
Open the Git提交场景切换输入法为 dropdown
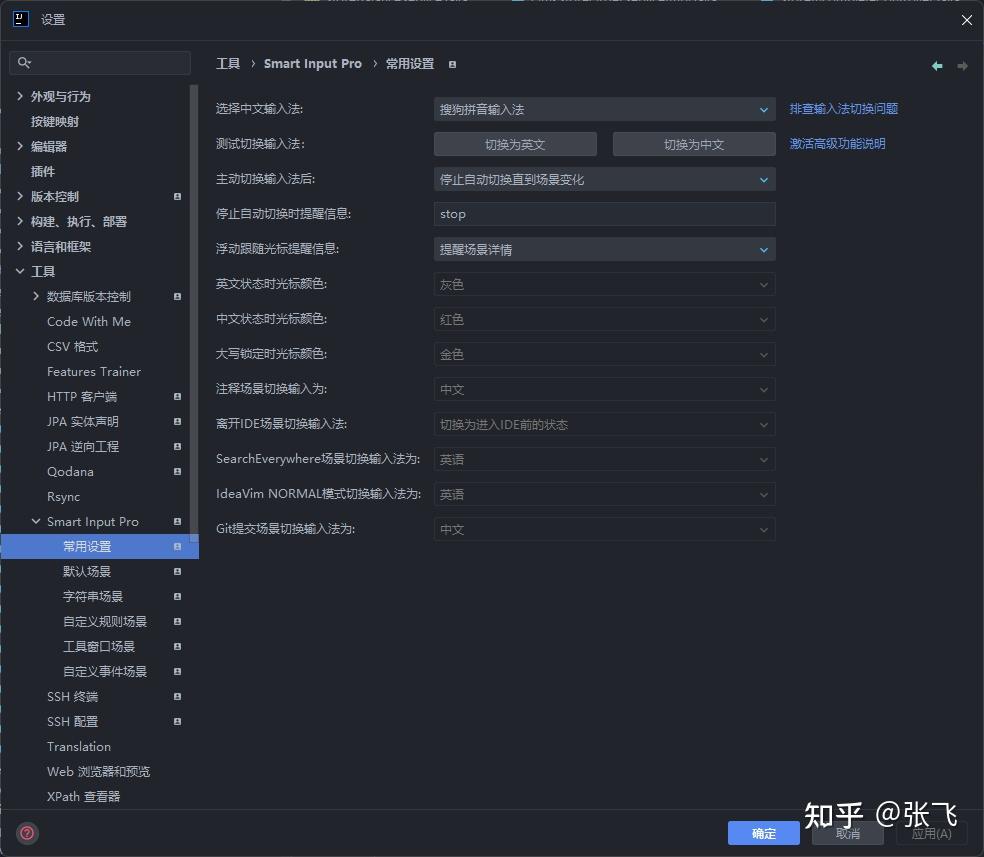click(x=604, y=529)
